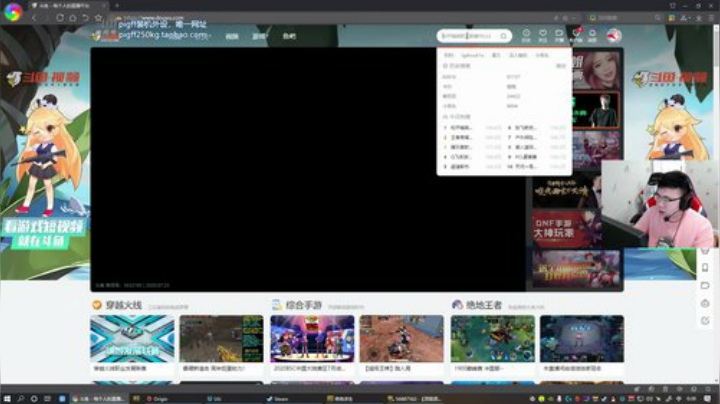Click the Douyu logo in site header
The height and width of the screenshot is (404, 720).
point(106,35)
